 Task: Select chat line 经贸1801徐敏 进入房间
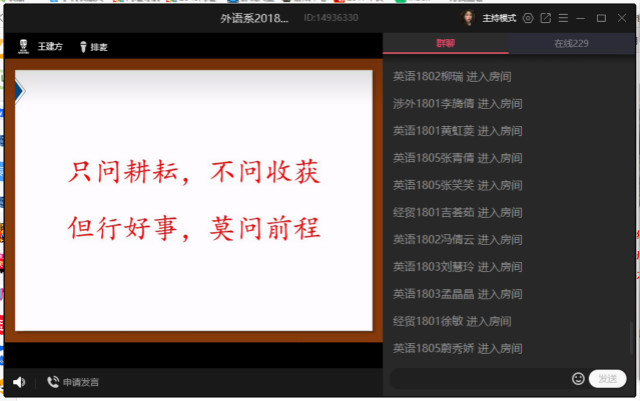[452, 321]
